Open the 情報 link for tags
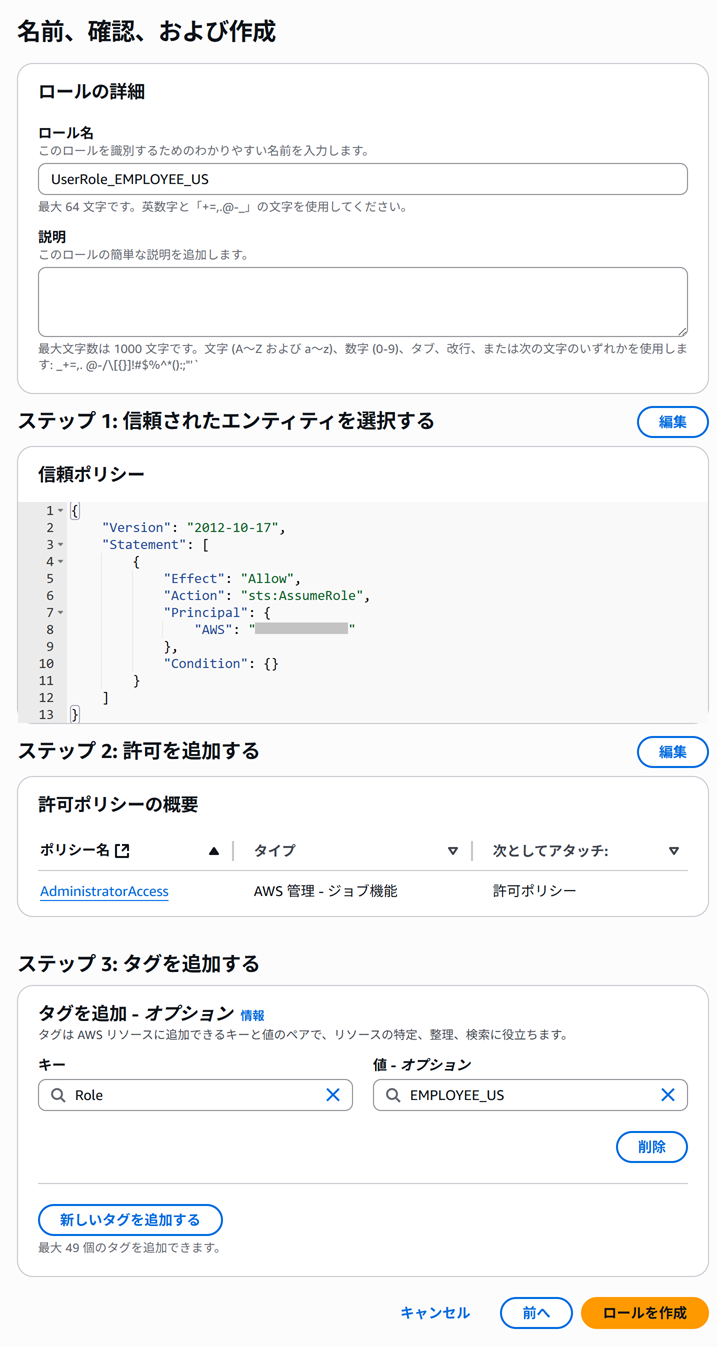 click(x=252, y=1015)
